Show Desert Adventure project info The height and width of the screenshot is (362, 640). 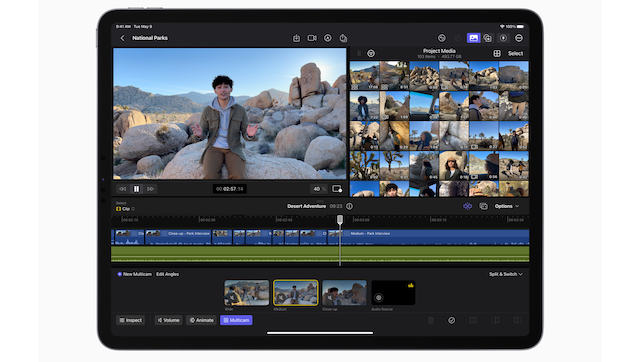(x=349, y=206)
